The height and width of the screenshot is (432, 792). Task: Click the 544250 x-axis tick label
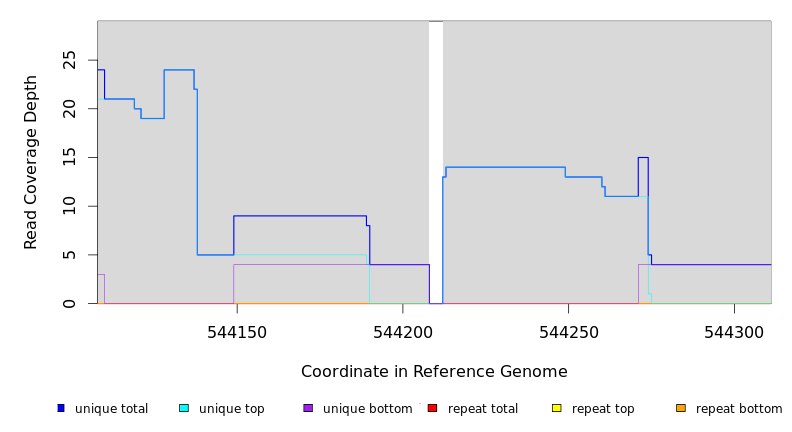coord(568,333)
